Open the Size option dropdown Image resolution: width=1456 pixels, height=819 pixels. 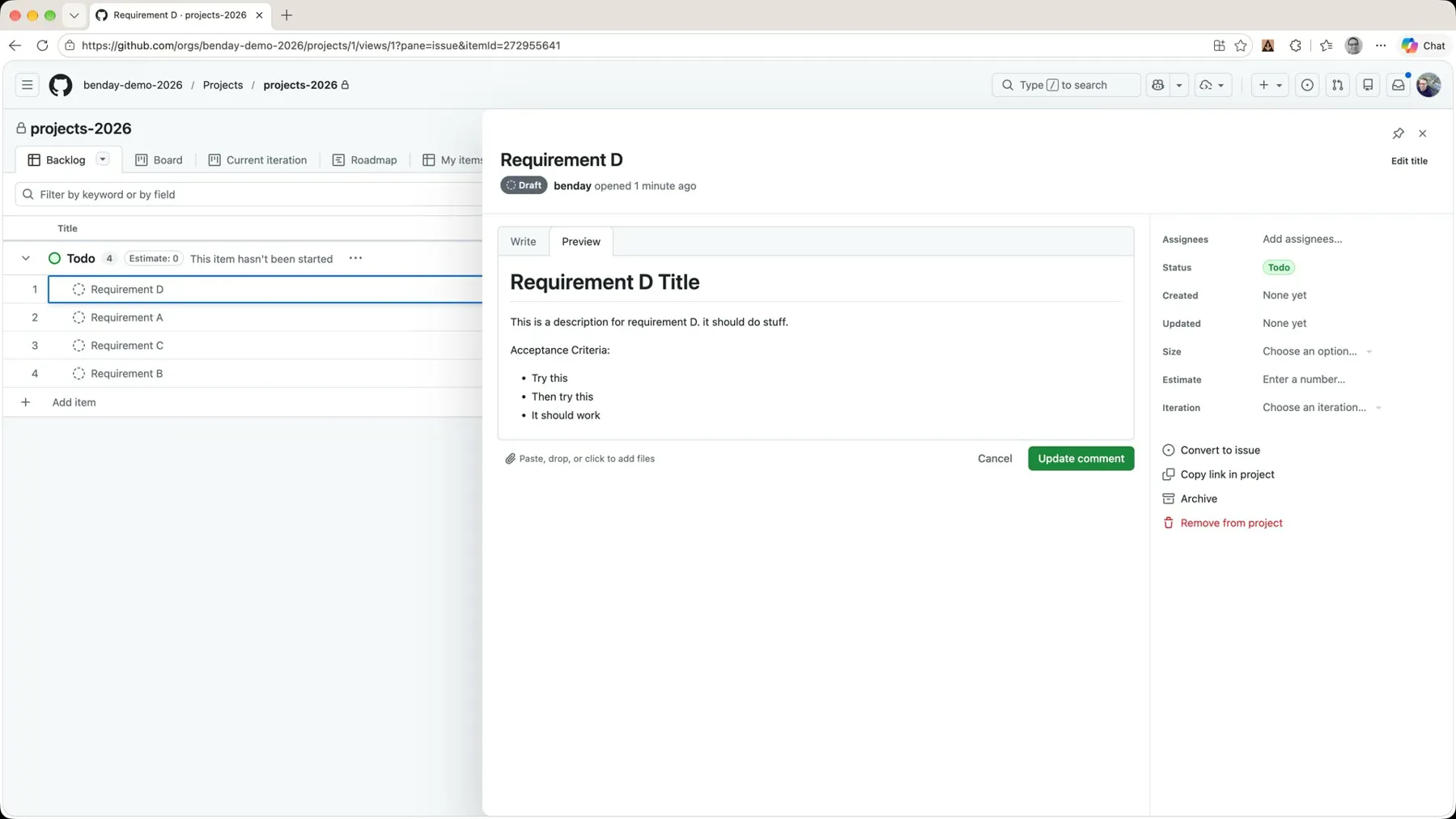[1318, 351]
